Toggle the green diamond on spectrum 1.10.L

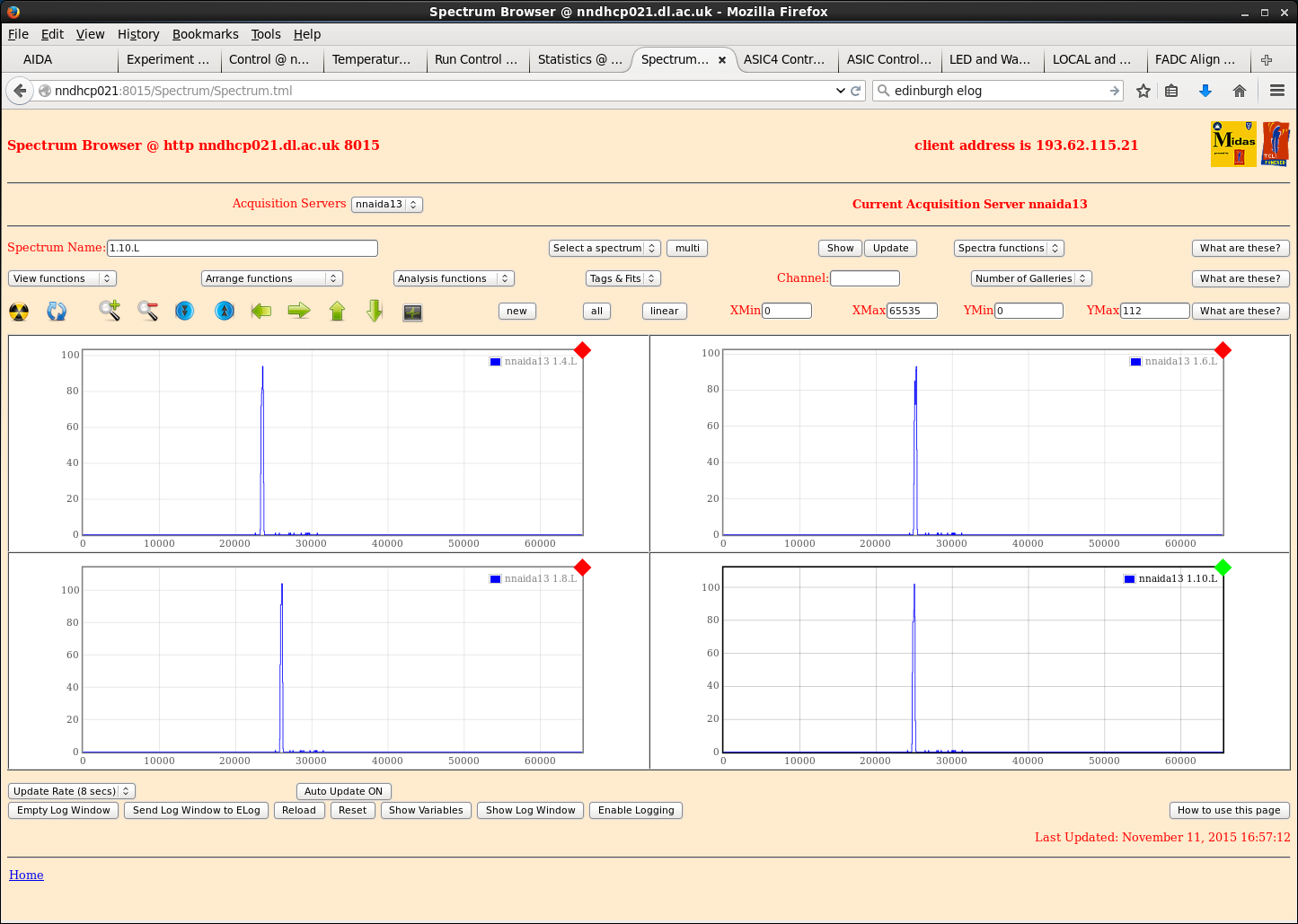click(1223, 568)
